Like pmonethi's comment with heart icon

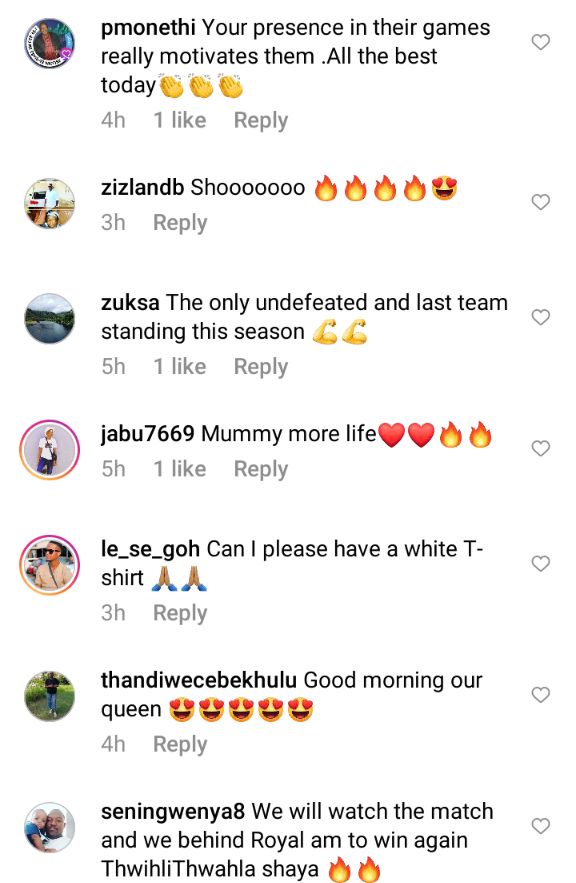541,42
